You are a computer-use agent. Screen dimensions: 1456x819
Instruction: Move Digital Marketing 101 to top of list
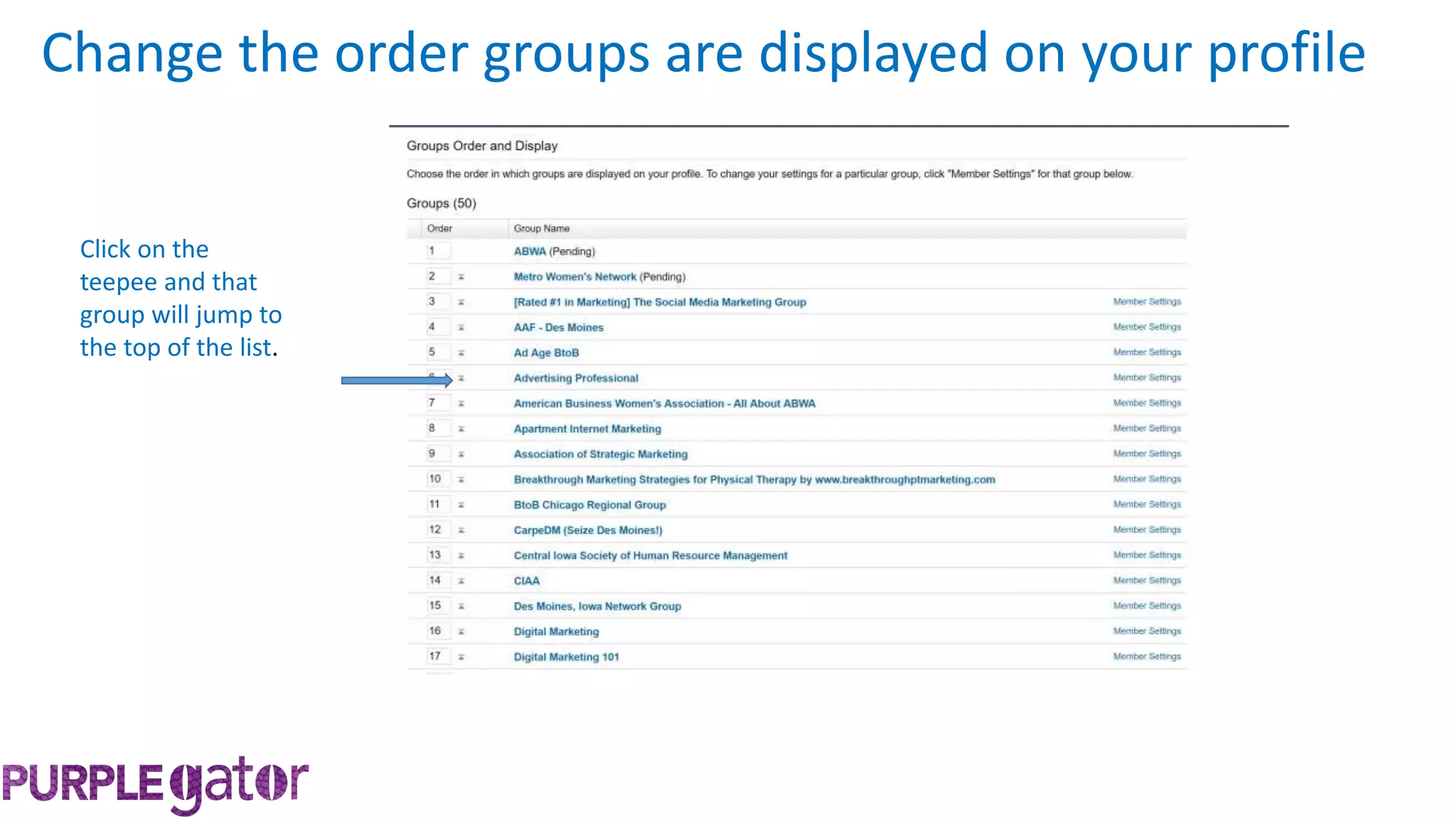tap(461, 658)
